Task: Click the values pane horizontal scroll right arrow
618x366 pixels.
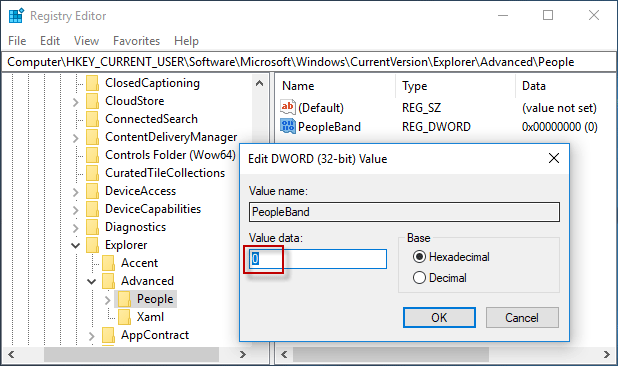Action: [607, 354]
